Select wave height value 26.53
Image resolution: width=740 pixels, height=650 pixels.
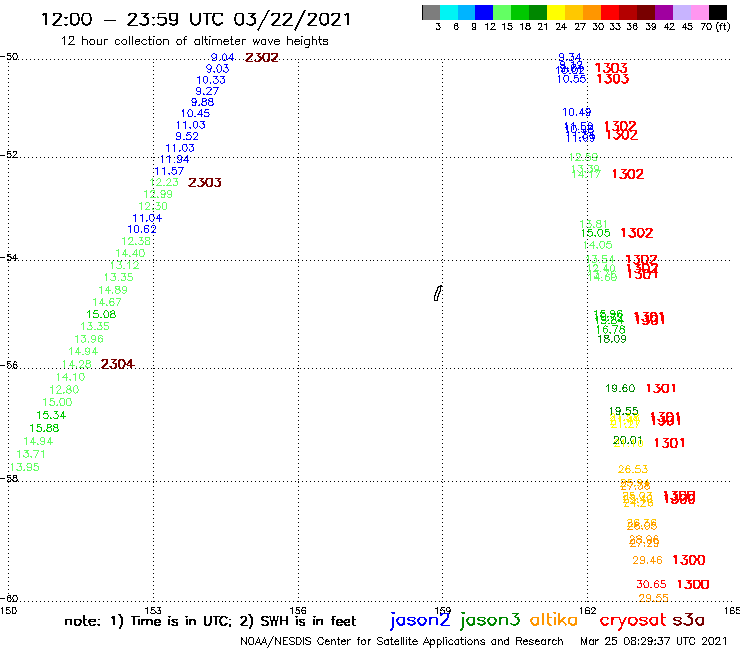[x=633, y=470]
